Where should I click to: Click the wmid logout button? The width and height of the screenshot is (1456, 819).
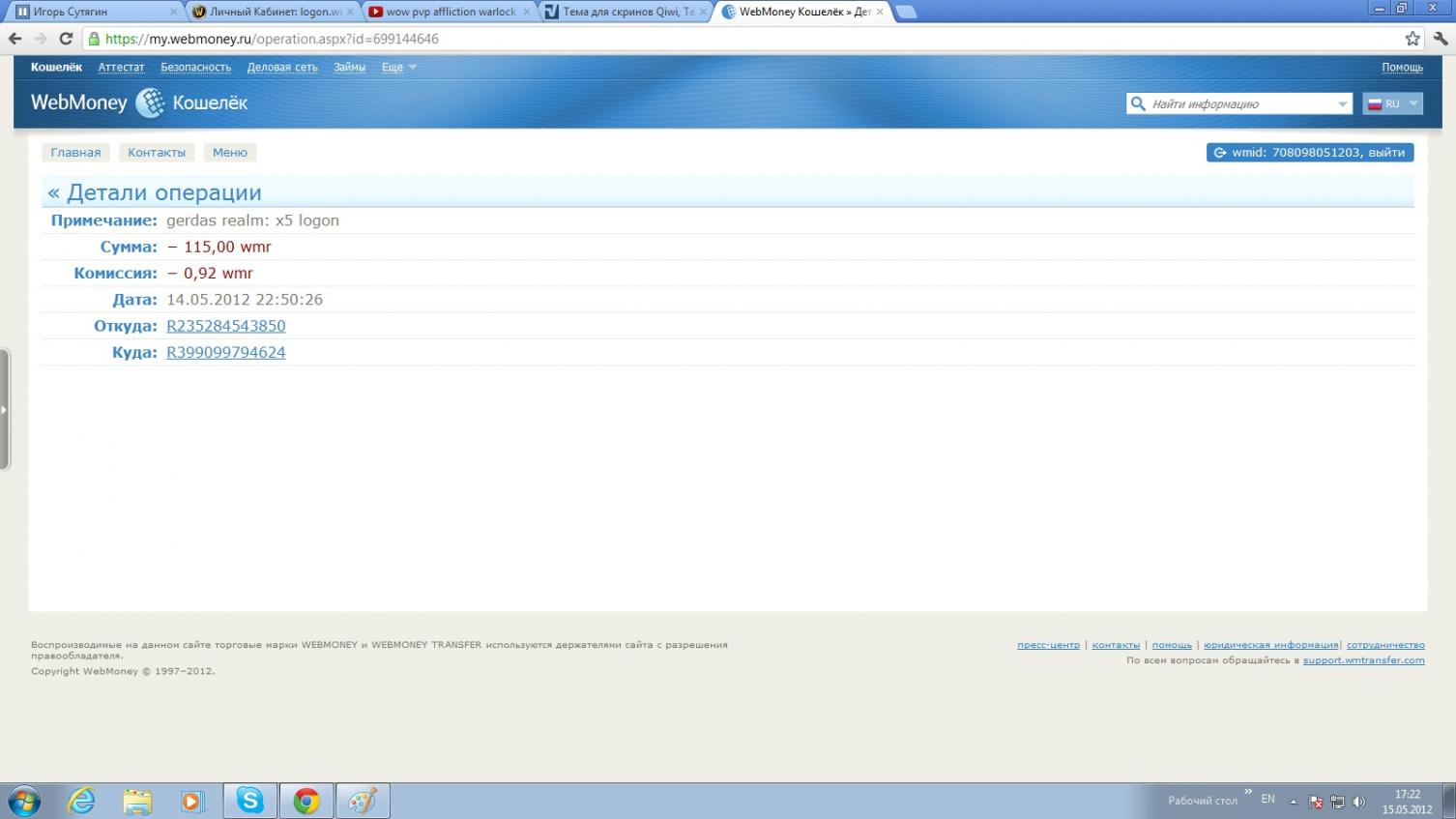click(1309, 152)
